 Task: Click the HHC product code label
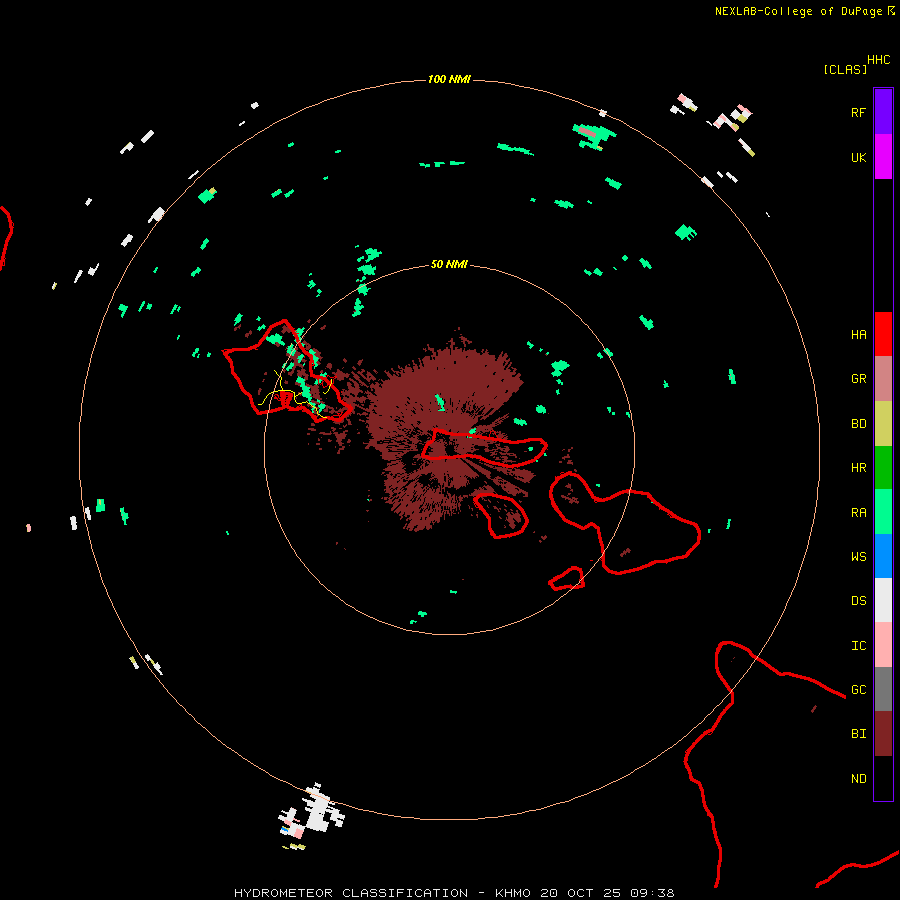pos(878,60)
